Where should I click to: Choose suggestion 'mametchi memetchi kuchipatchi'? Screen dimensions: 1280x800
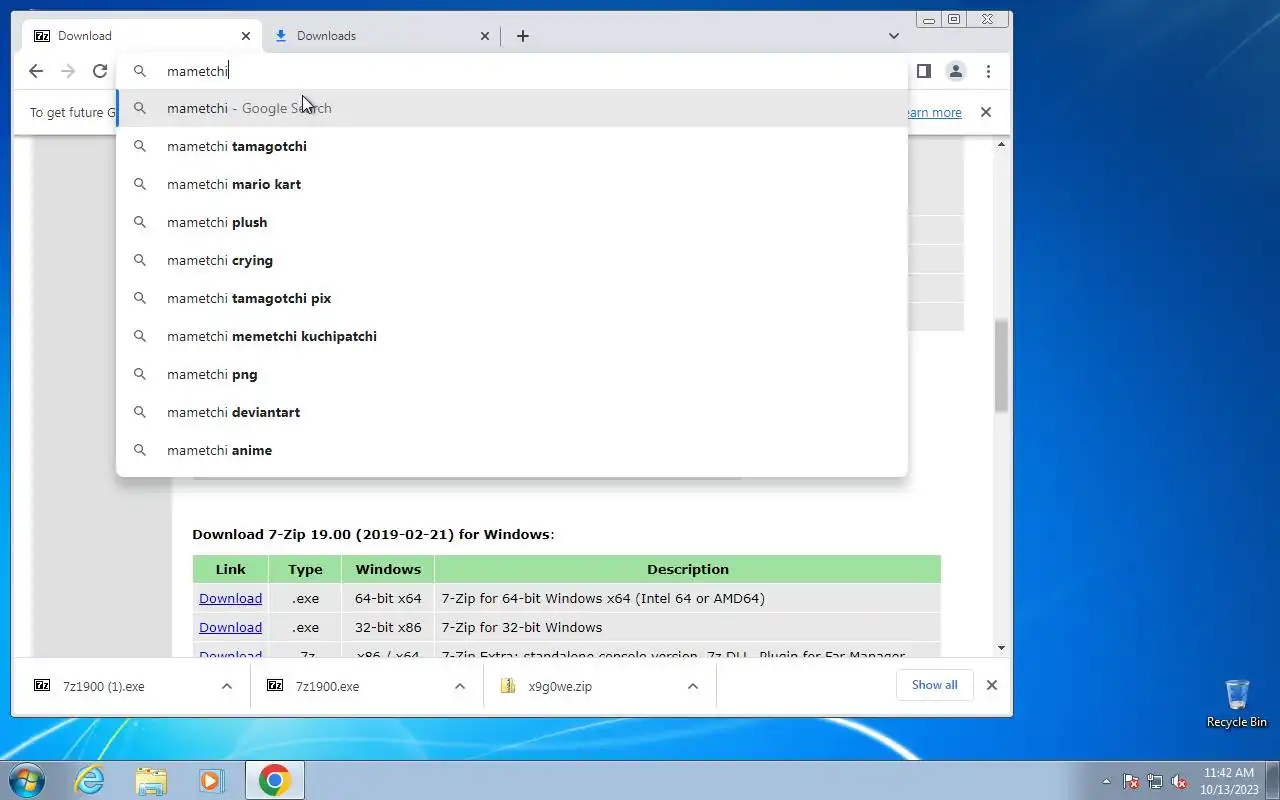[x=512, y=336]
